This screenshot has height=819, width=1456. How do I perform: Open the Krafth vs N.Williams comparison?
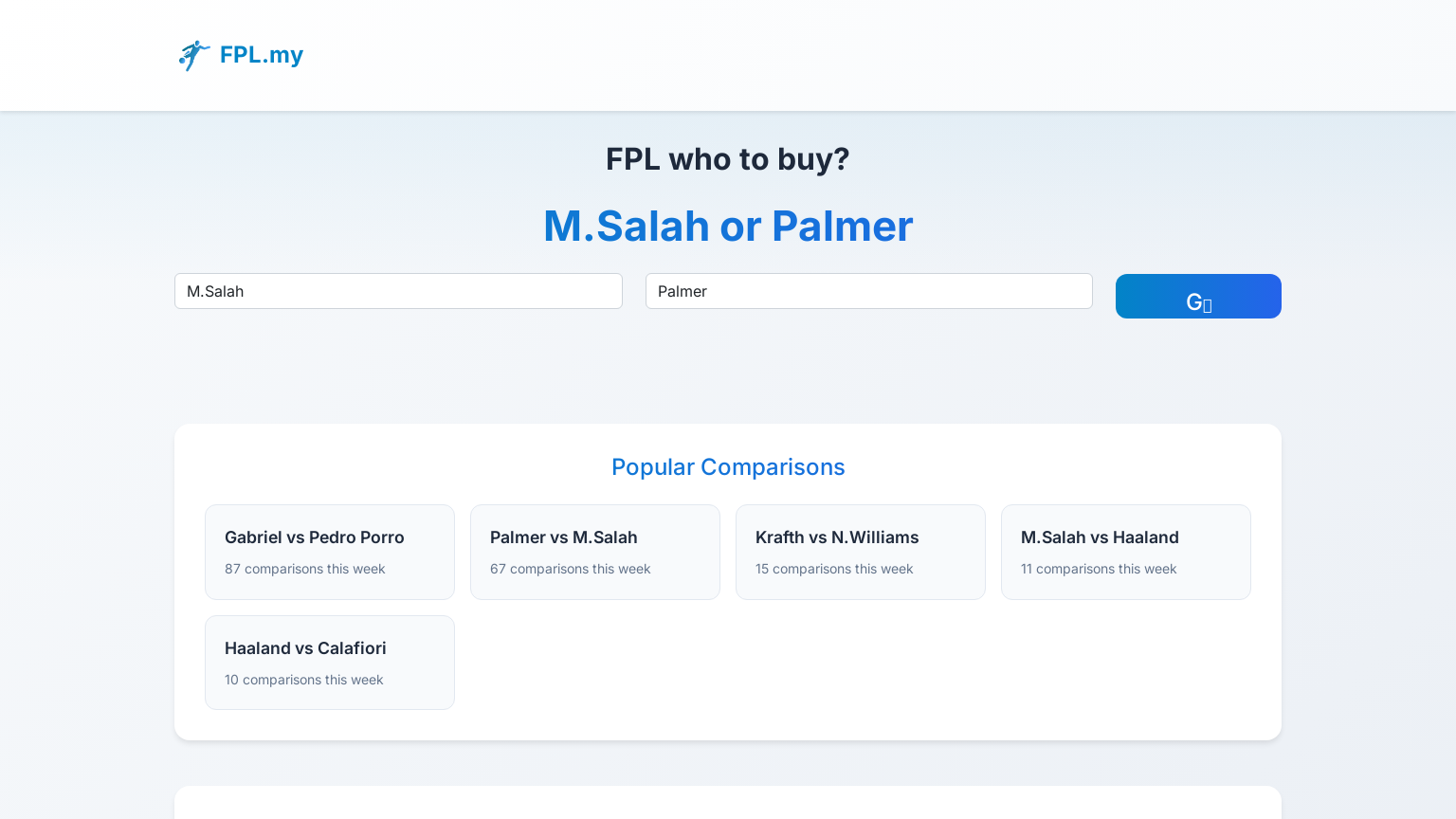[x=861, y=552]
